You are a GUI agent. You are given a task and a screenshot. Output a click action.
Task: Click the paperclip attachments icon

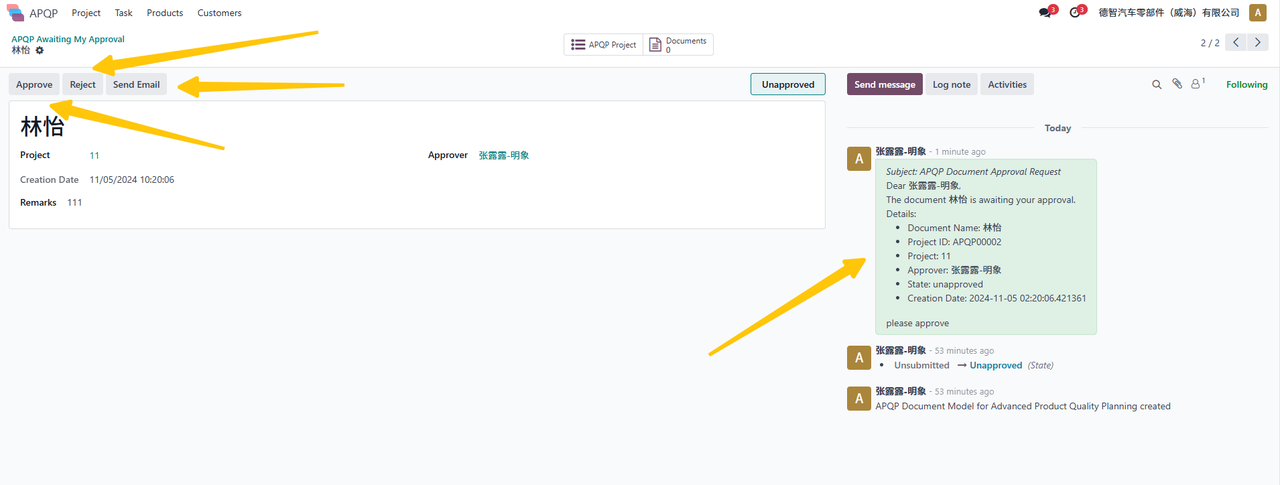click(1177, 85)
